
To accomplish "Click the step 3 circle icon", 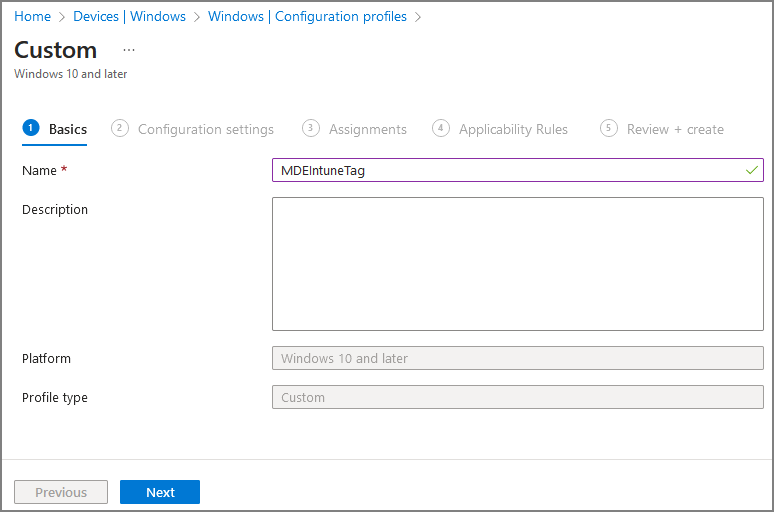I will 310,128.
